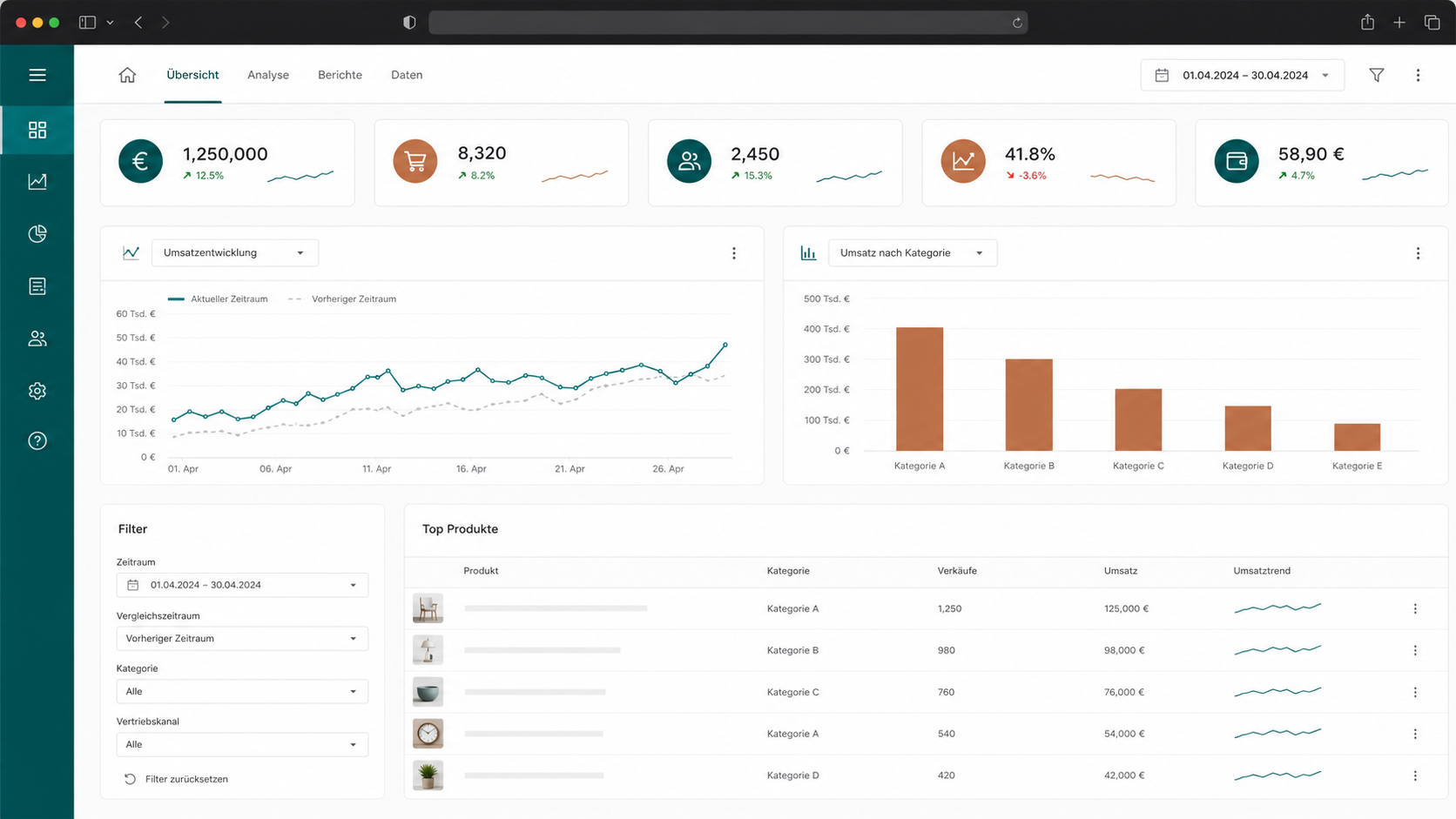Click the filter funnel icon

[1377, 75]
